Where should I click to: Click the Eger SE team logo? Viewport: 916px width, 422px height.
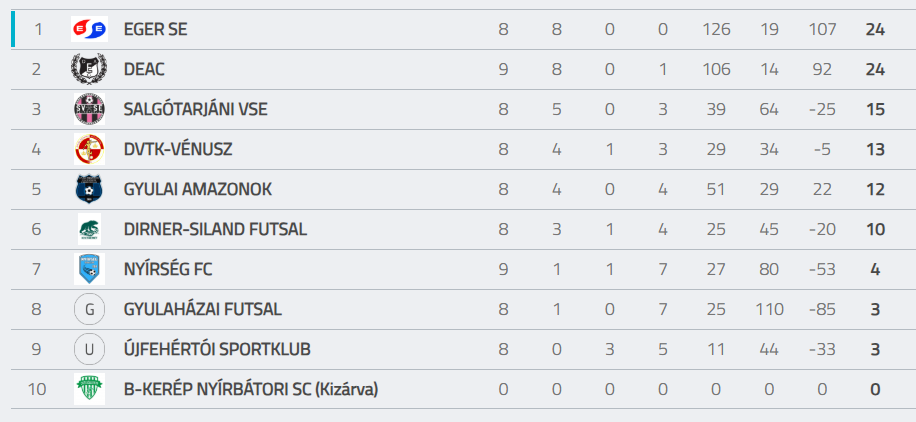pyautogui.click(x=89, y=29)
